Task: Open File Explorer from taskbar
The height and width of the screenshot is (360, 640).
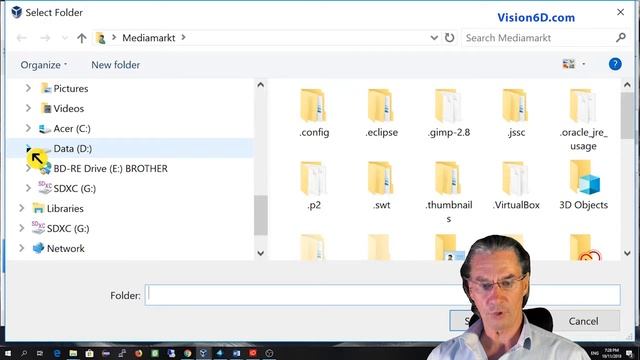Action: coord(73,353)
